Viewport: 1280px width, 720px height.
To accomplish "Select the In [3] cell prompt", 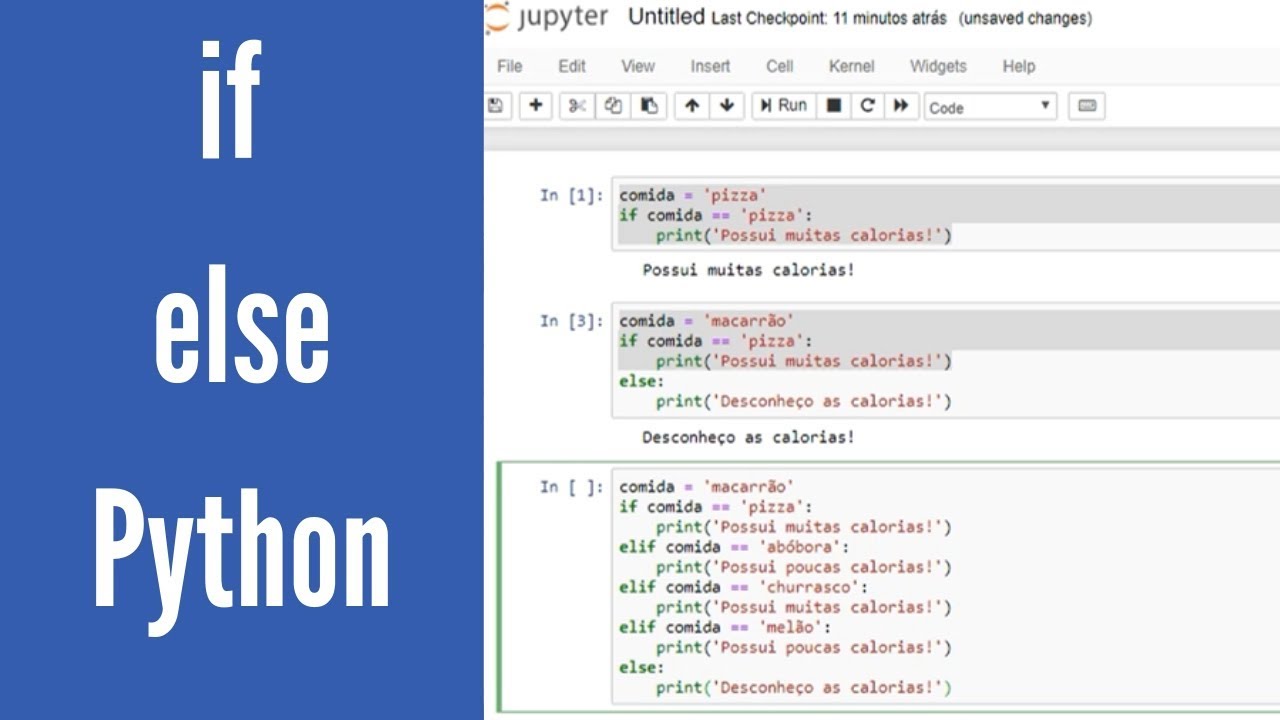I will (572, 321).
